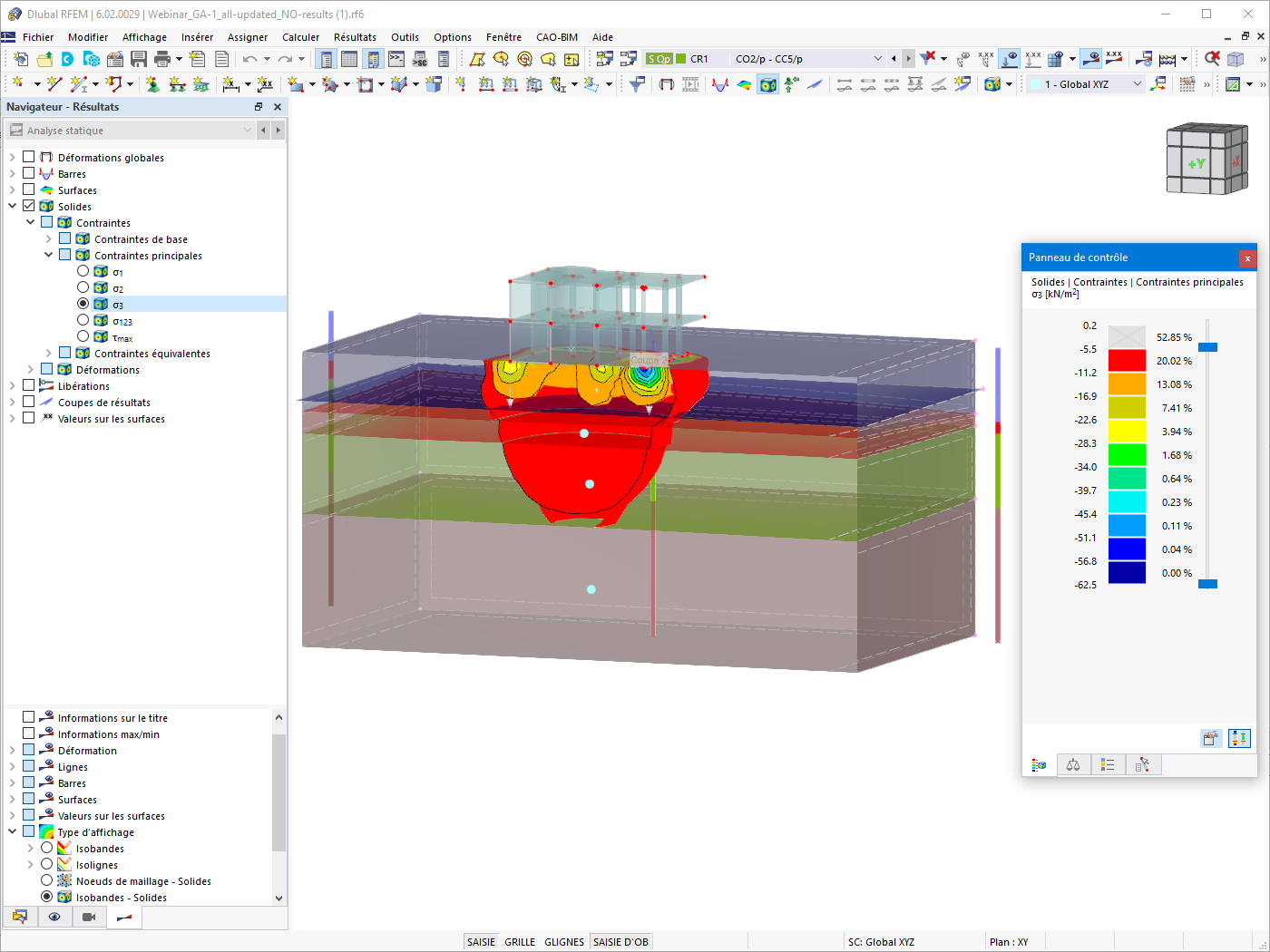
Task: Click the upper handle of the legend range slider
Action: click(x=1207, y=347)
